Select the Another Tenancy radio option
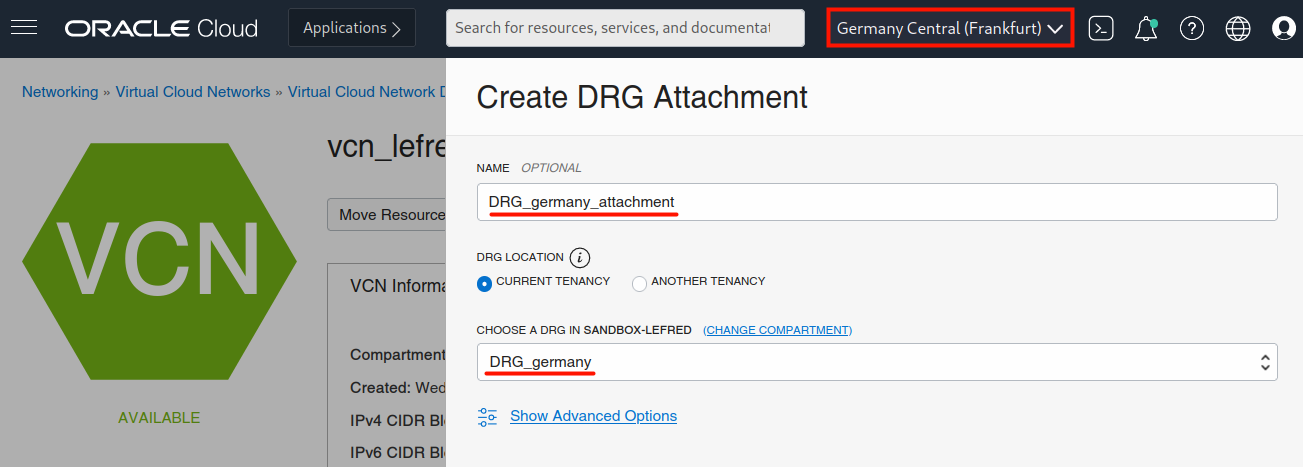The width and height of the screenshot is (1303, 467). [640, 283]
